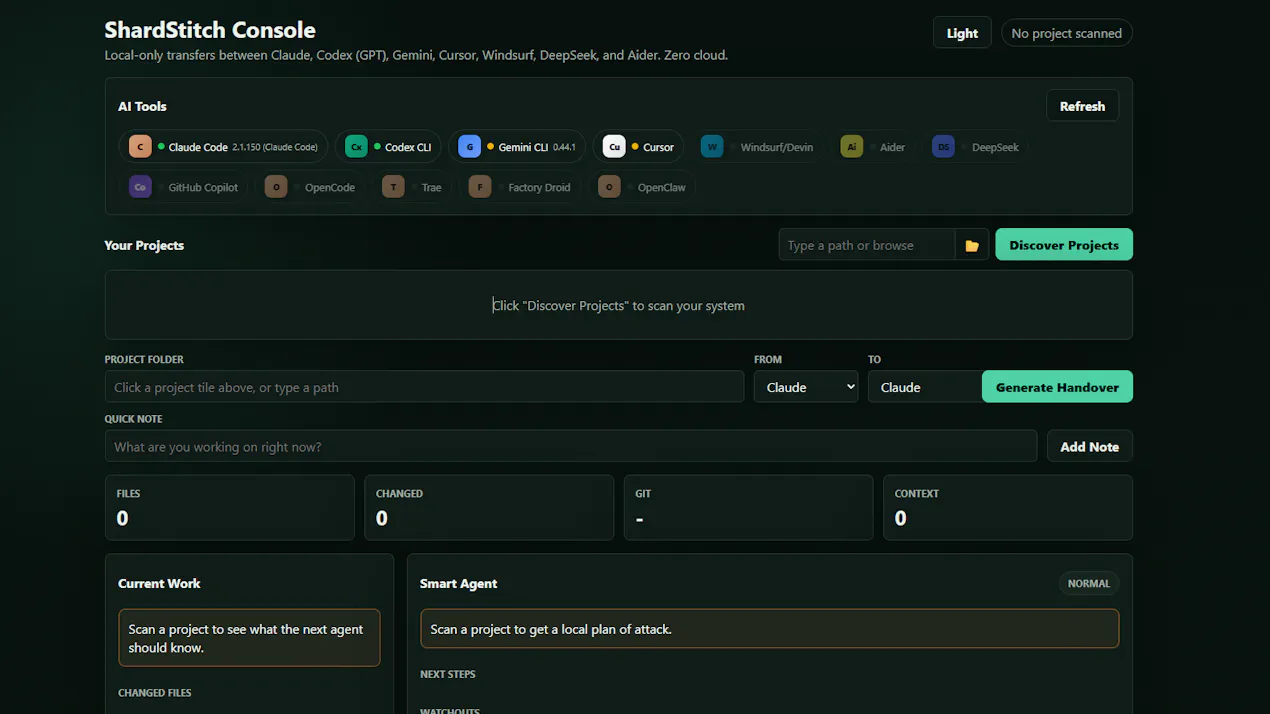Click the OpenCode tool icon
Viewport: 1270px width, 714px height.
coord(276,187)
